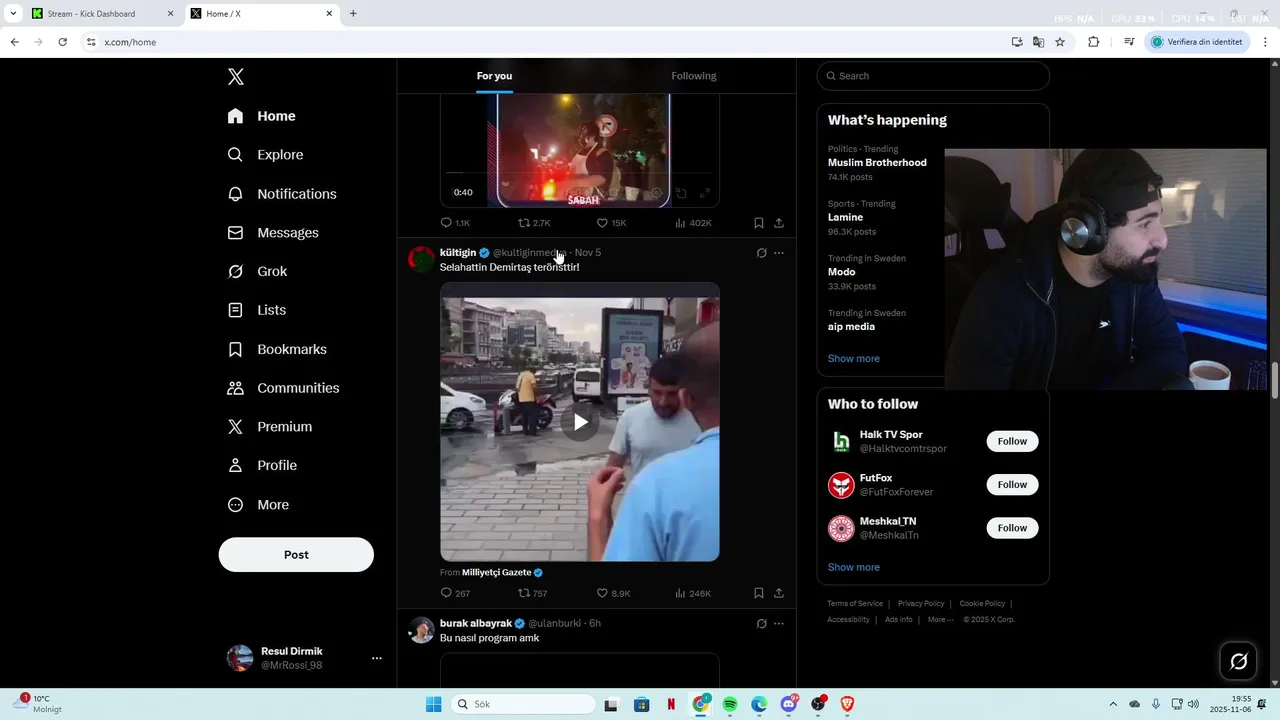This screenshot has width=1280, height=720.
Task: Follow Meshkal_TN
Action: tap(1012, 528)
